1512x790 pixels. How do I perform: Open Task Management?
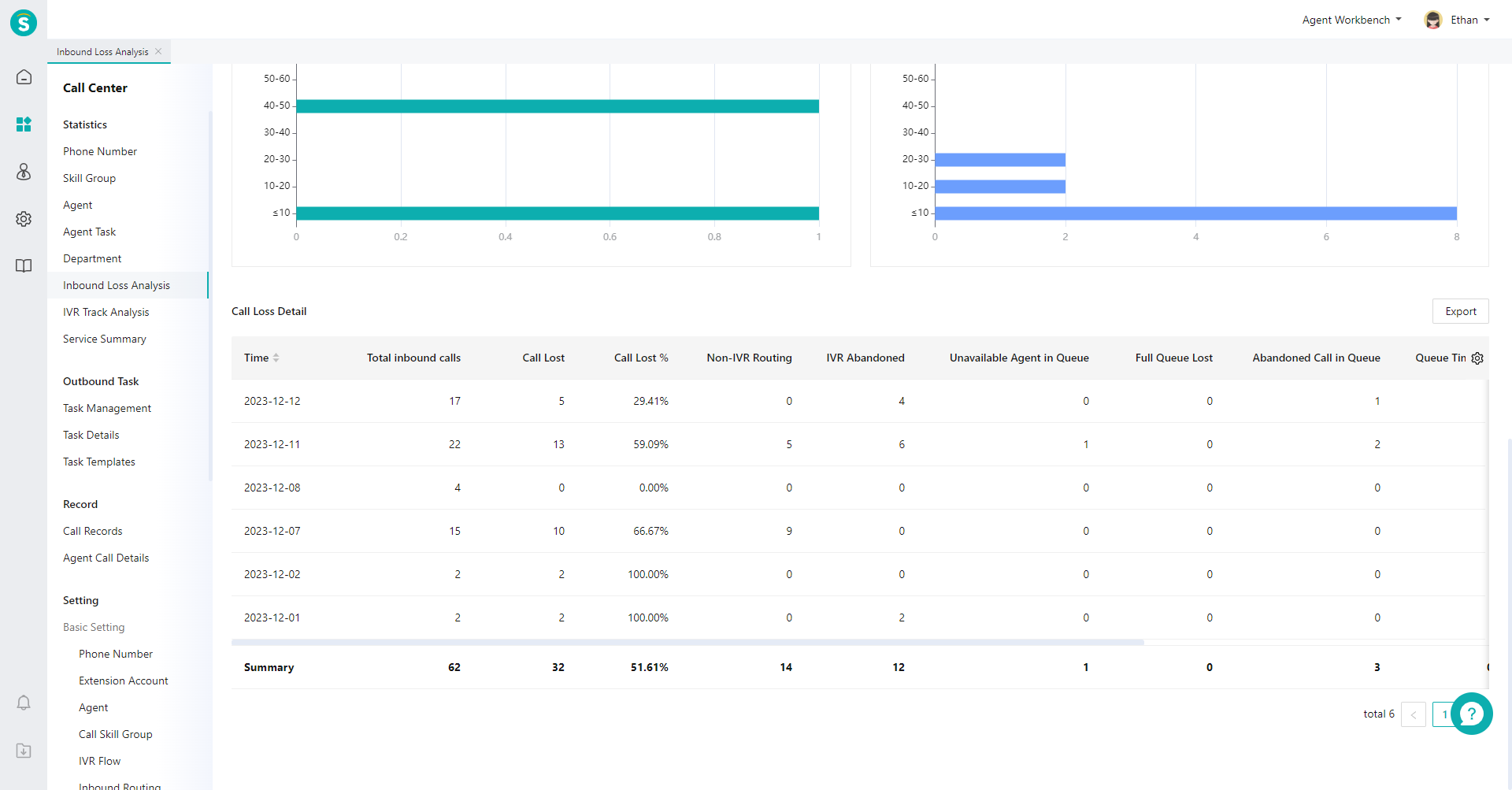tap(107, 408)
